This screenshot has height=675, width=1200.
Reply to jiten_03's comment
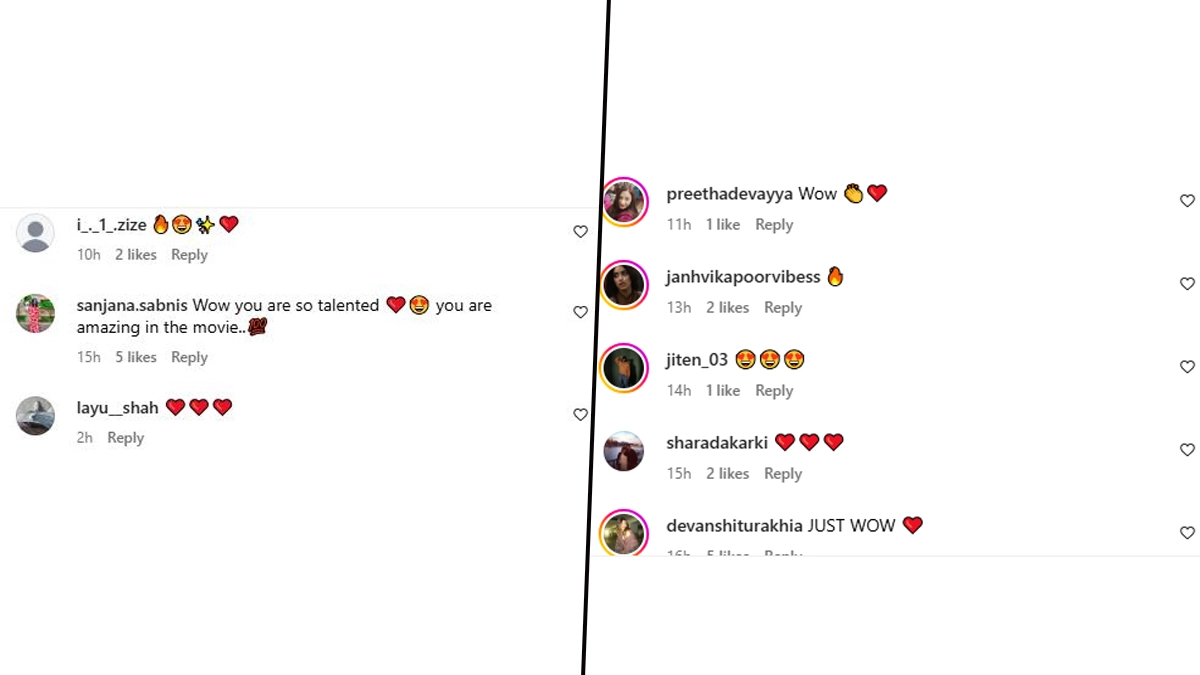[x=774, y=391]
